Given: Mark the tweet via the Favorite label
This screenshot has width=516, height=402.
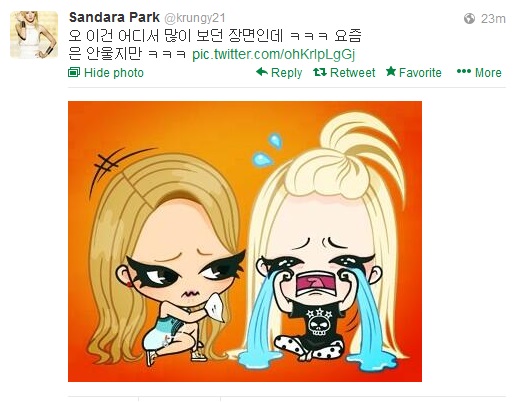Looking at the screenshot, I should pos(420,73).
